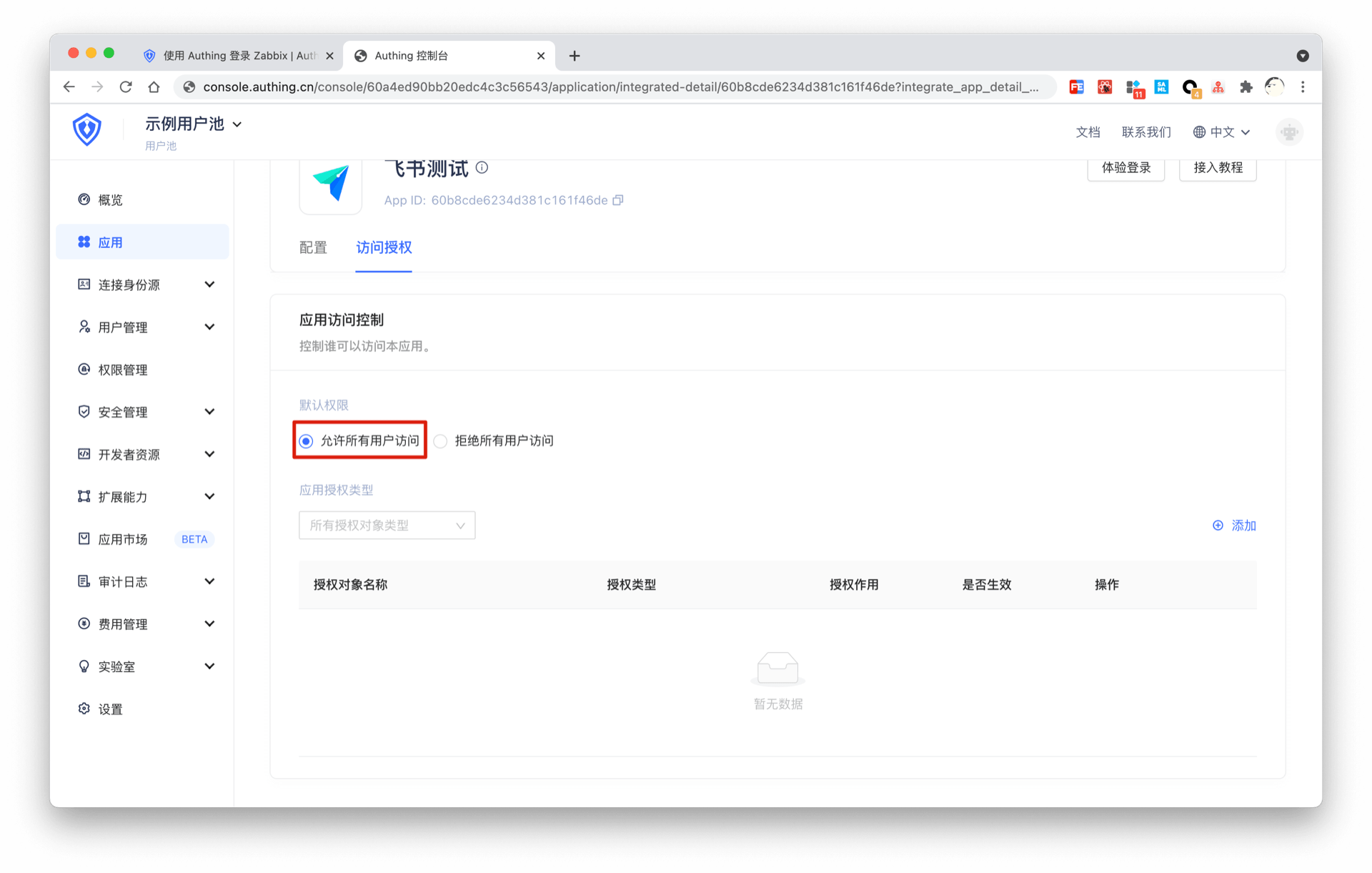Click the user avatar in header
1372x873 pixels.
point(1288,132)
